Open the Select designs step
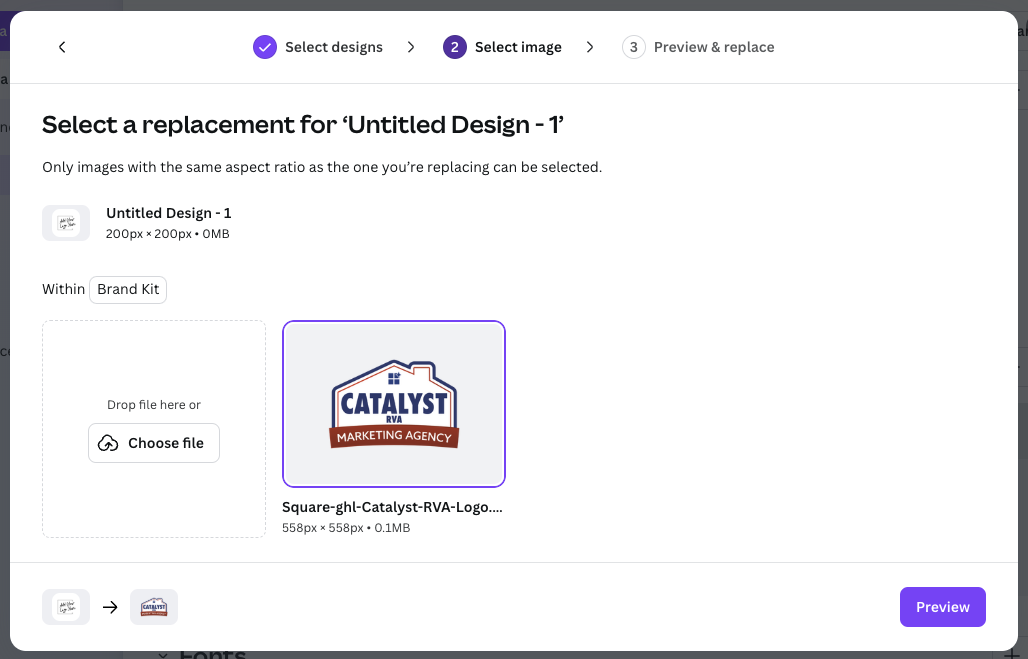Viewport: 1028px width, 659px height. coord(318,47)
